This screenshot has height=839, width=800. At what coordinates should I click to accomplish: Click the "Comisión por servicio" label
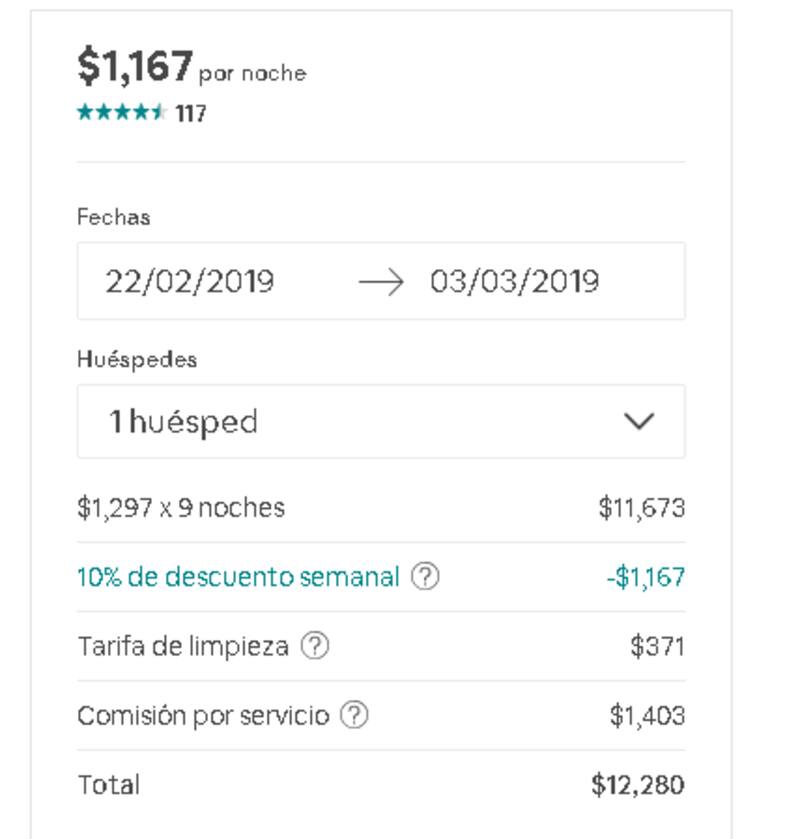[x=203, y=716]
